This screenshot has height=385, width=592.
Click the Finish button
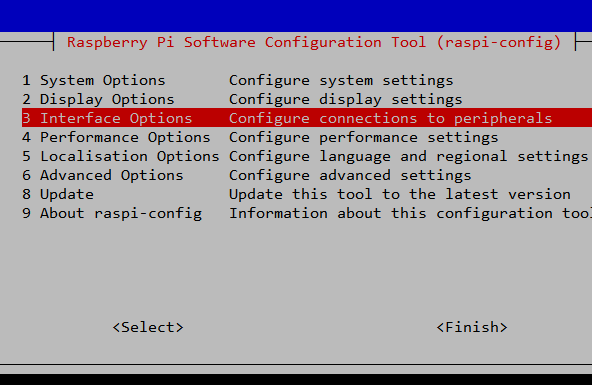click(x=472, y=327)
